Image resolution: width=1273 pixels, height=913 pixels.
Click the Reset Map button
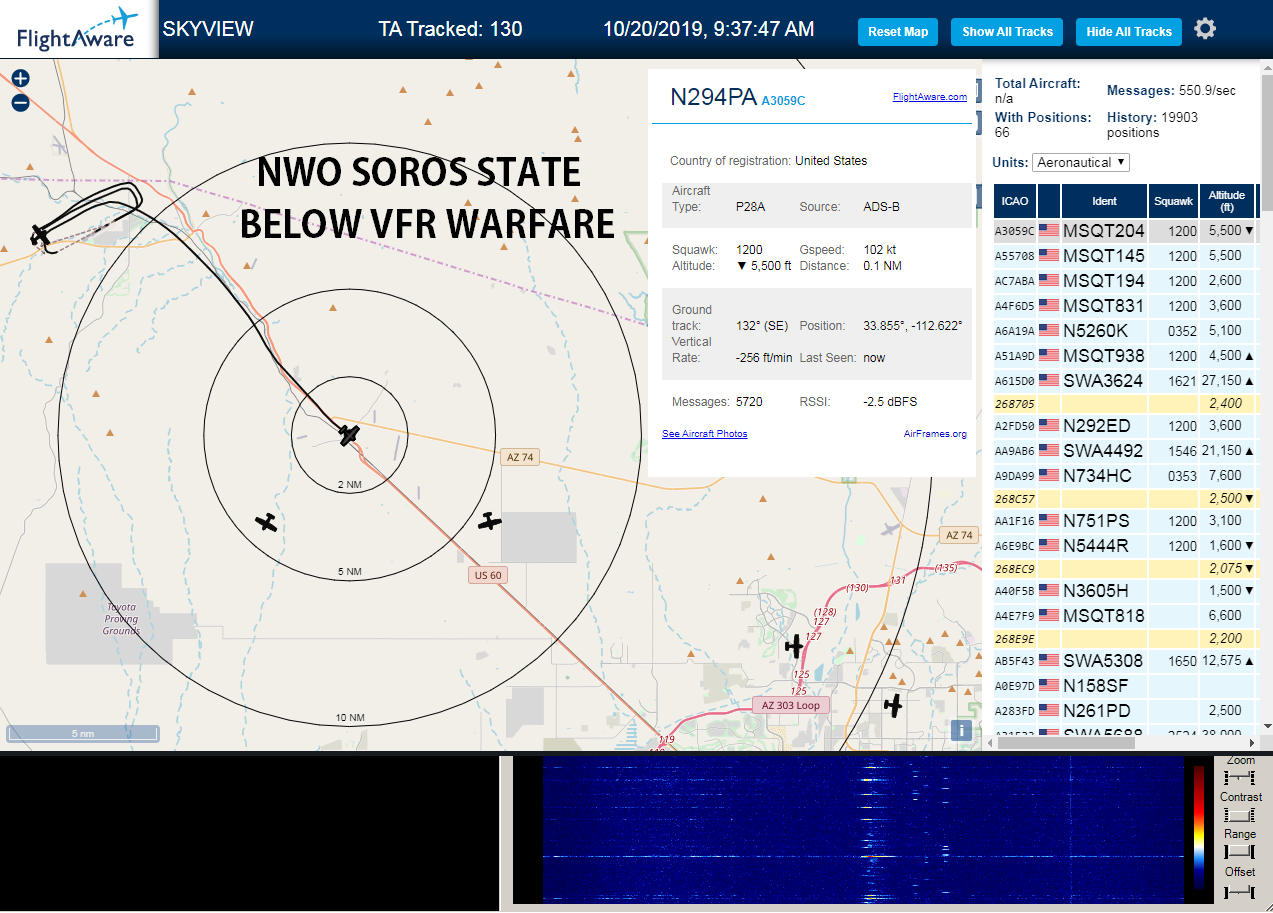pos(898,32)
